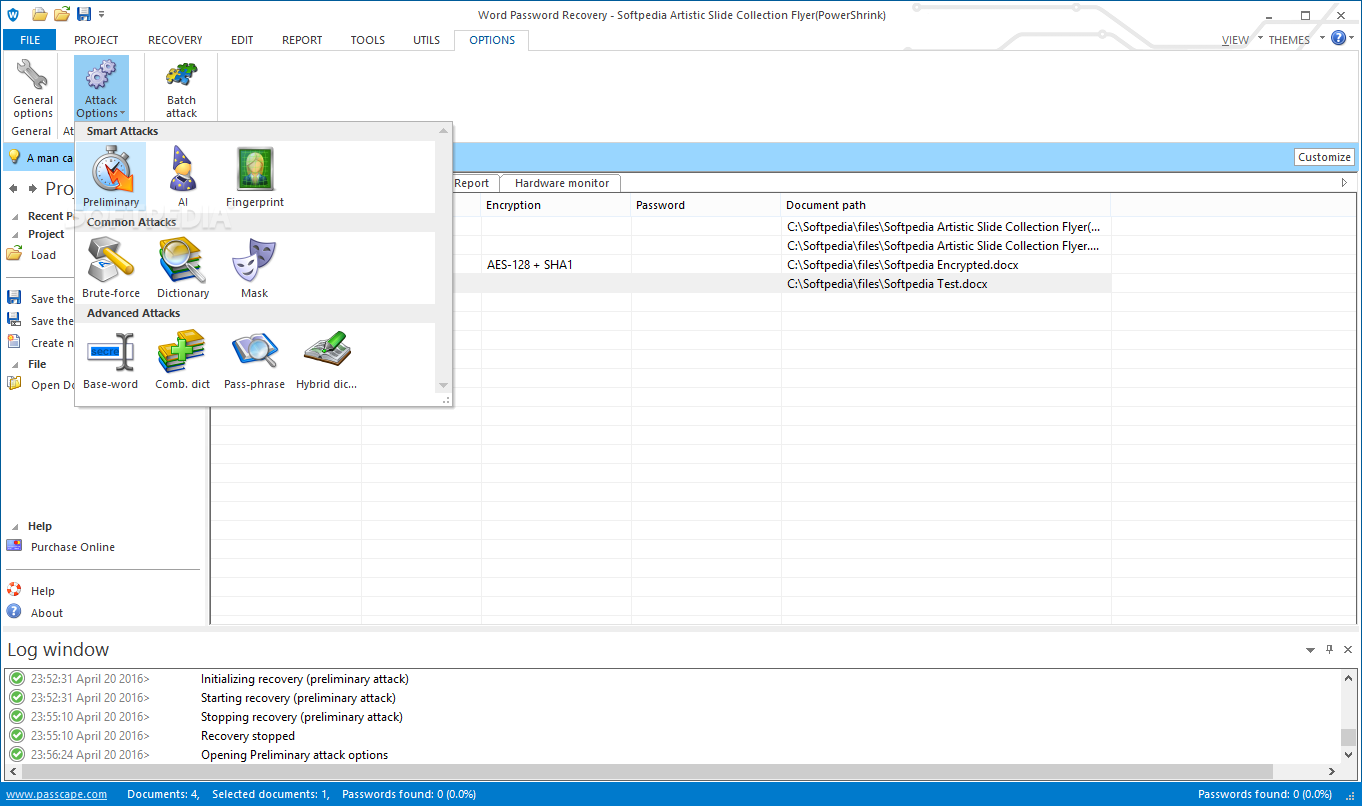Navigate back with the left arrow
Screen dimensions: 1362x806
click(14, 189)
